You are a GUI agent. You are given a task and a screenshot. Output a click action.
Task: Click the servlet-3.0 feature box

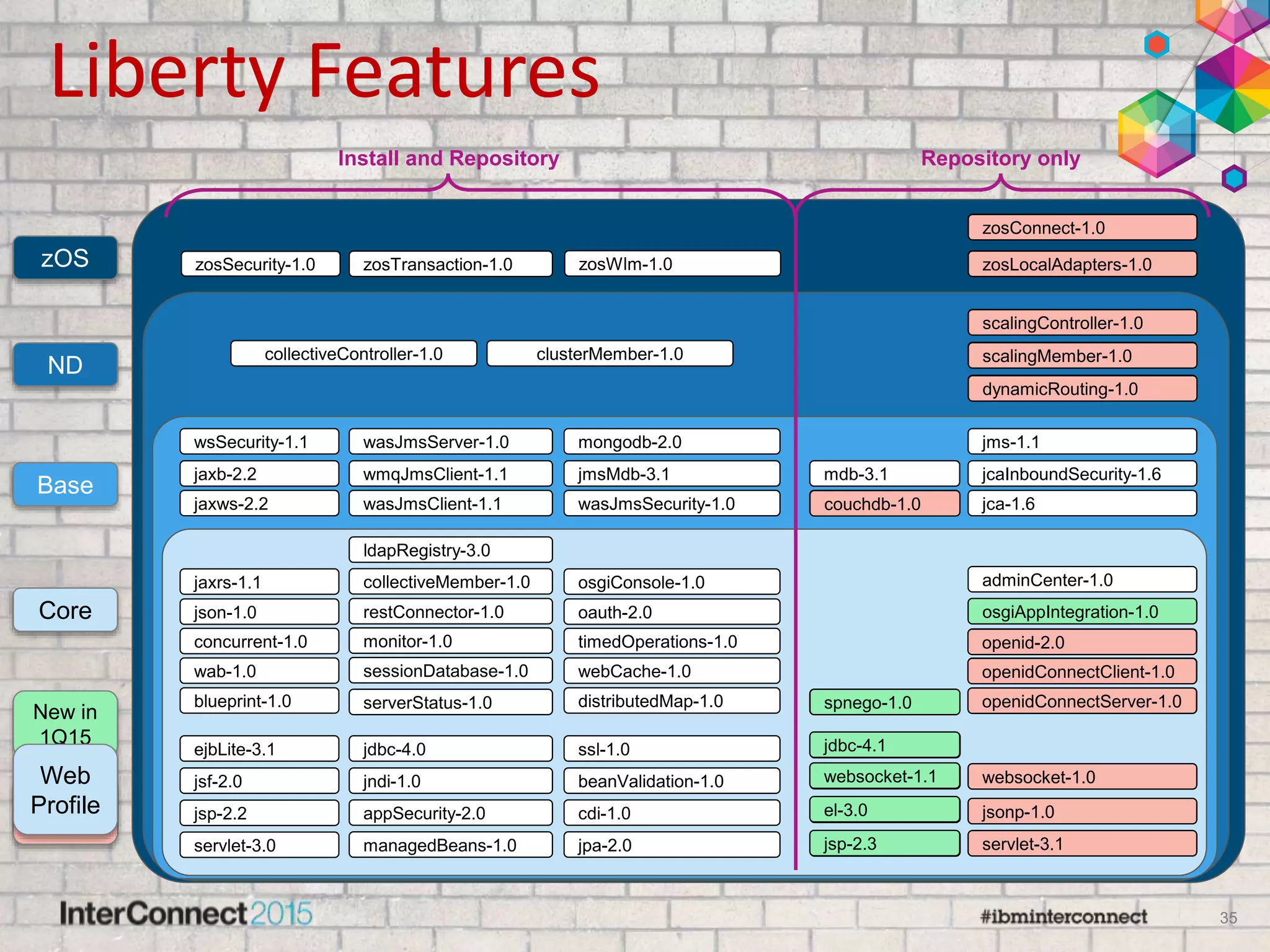[259, 845]
